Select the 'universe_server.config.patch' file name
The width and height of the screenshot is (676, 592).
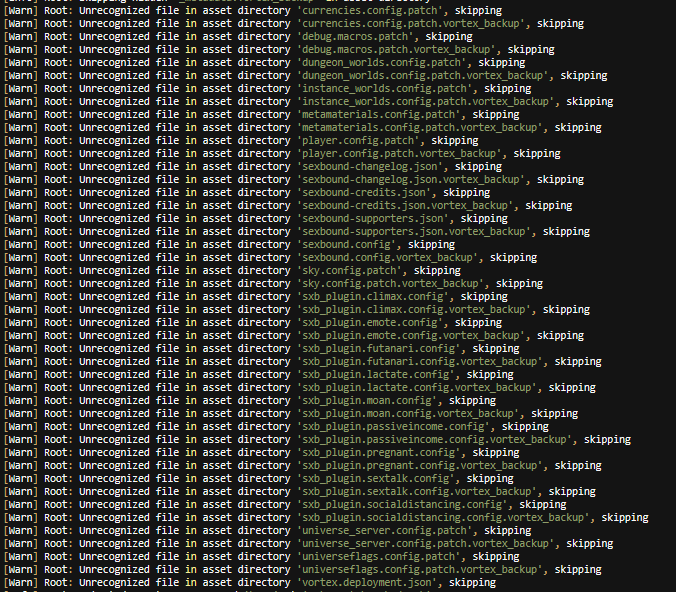point(385,530)
